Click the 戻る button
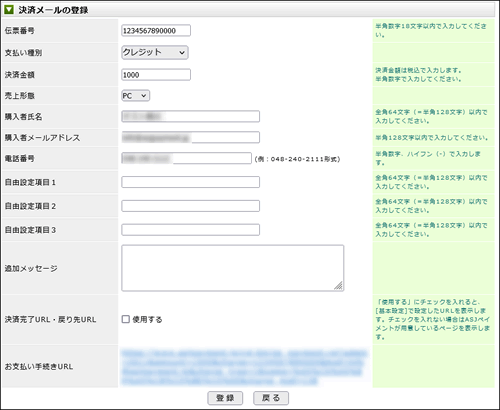 click(271, 398)
